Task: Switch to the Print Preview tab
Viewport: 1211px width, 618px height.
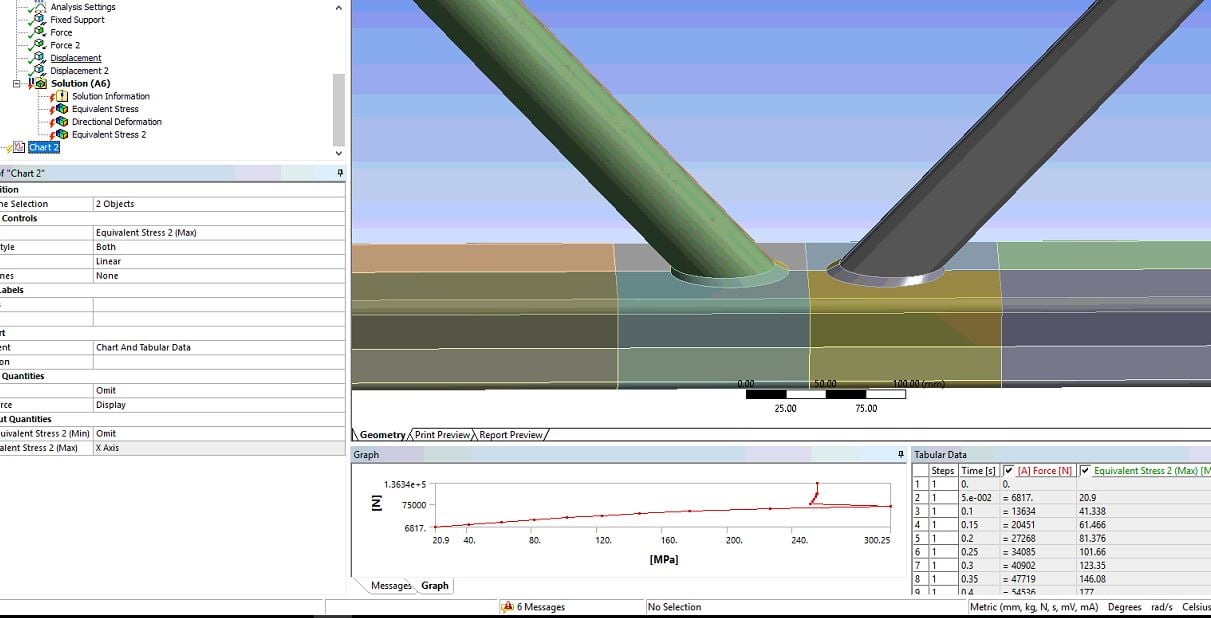Action: 442,435
